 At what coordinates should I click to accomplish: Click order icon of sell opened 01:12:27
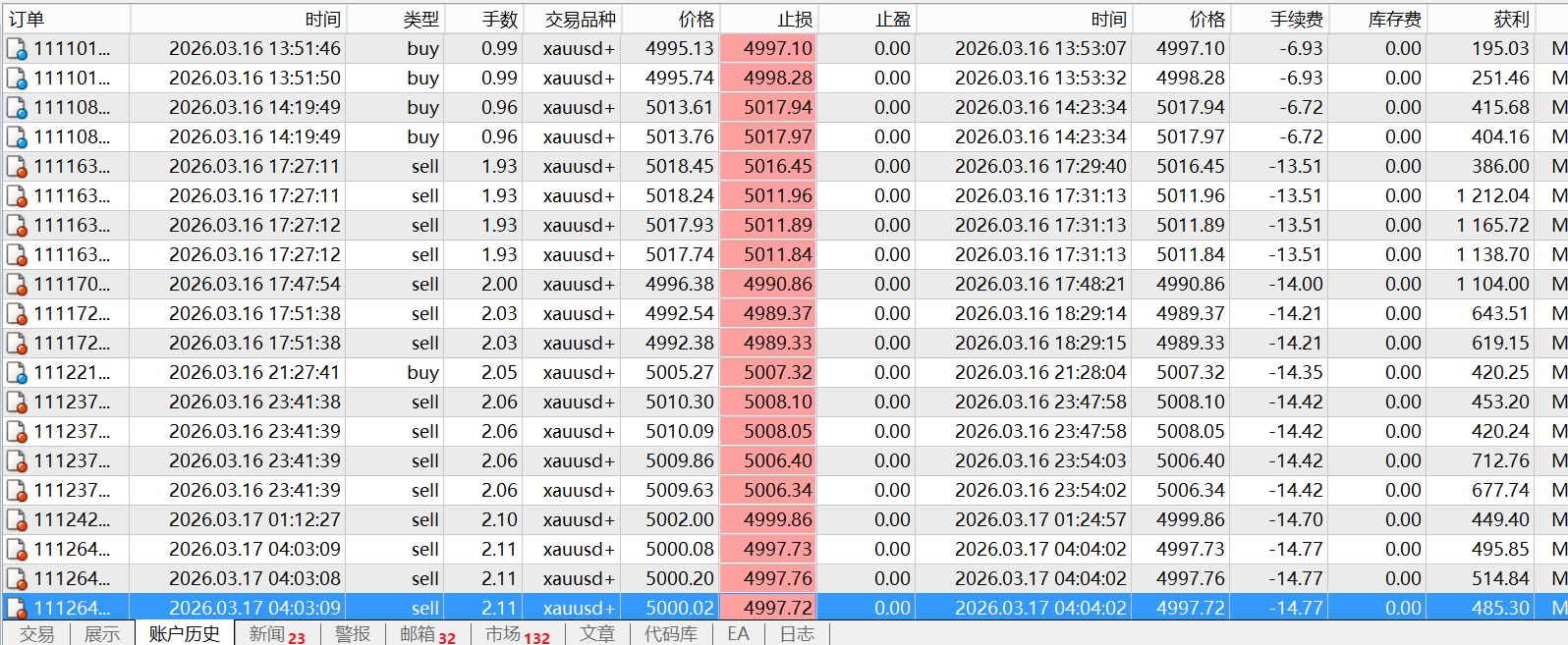tap(17, 519)
